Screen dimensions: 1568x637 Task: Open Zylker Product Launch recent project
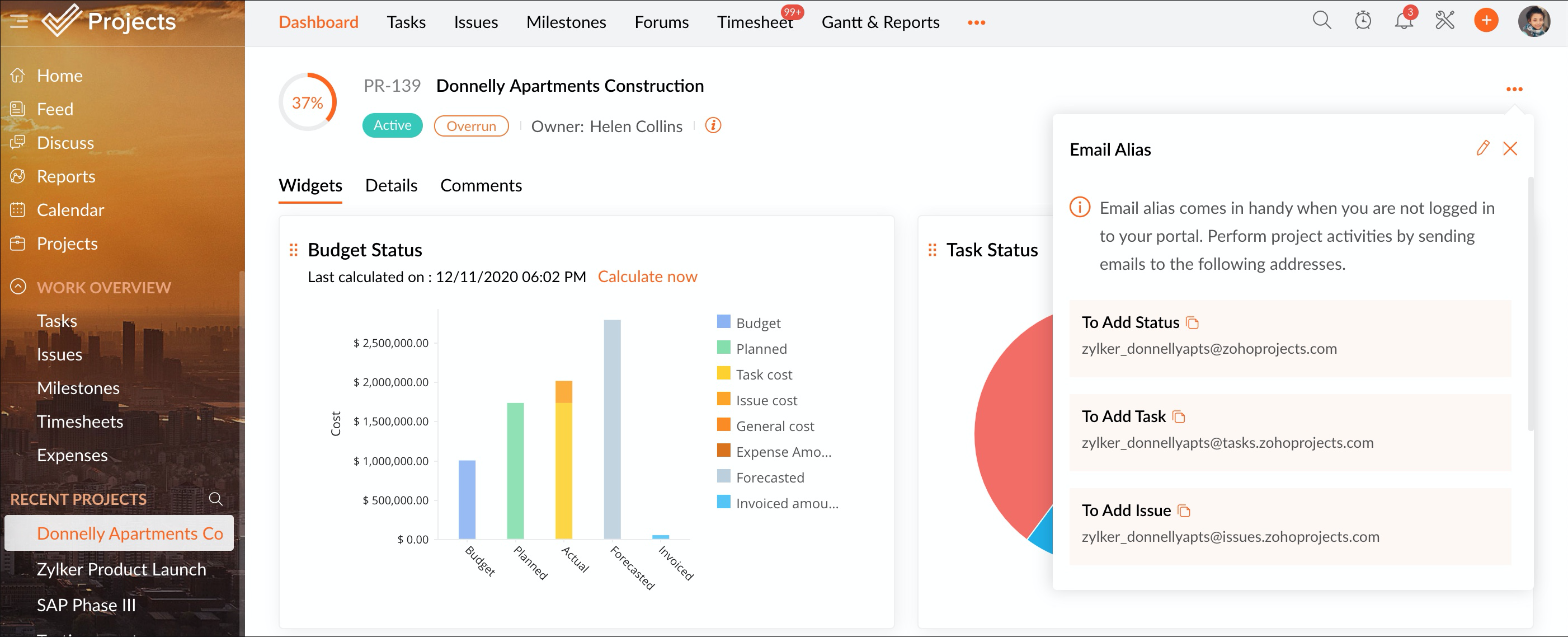tap(121, 569)
